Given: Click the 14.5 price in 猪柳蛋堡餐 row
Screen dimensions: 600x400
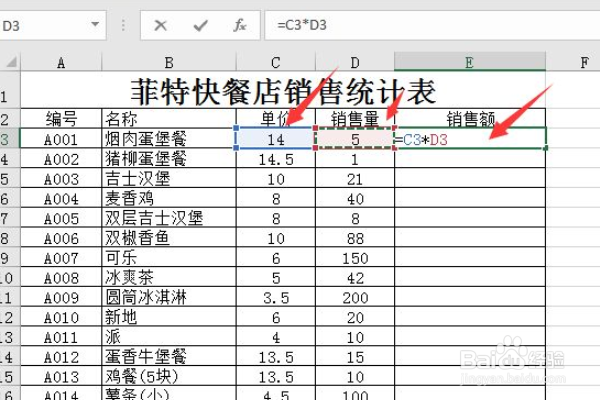Looking at the screenshot, I should click(276, 159).
